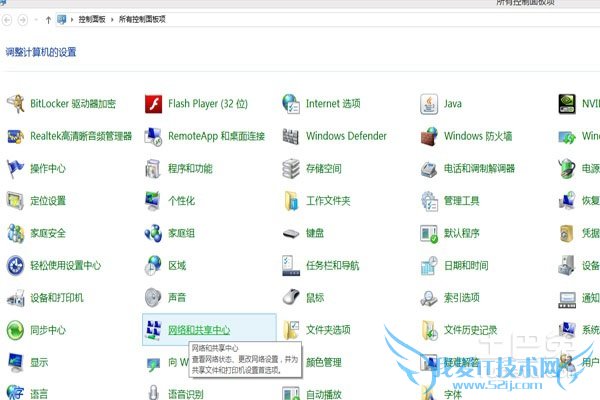Open the 设备和打印机 icon
Screen dimensions: 600x400
pyautogui.click(x=16, y=298)
